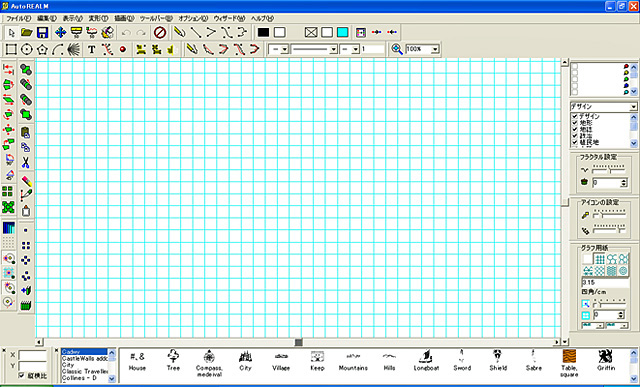
Task: Open the ウィザード menu
Action: [229, 18]
